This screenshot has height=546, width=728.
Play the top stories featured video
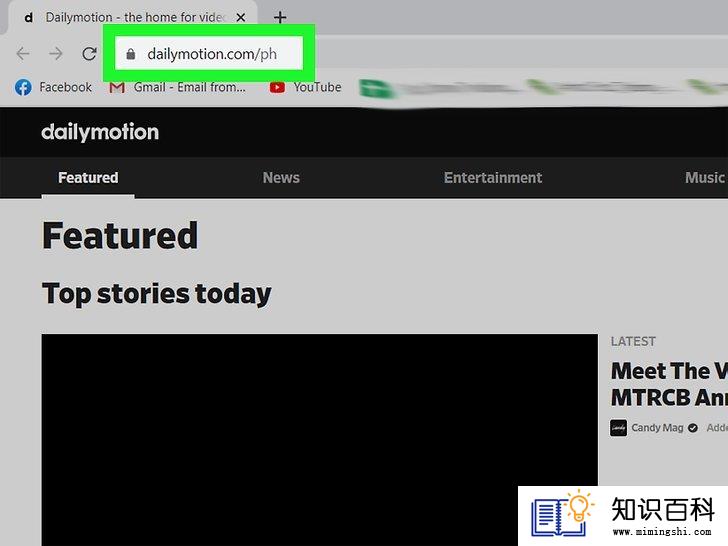pos(319,440)
